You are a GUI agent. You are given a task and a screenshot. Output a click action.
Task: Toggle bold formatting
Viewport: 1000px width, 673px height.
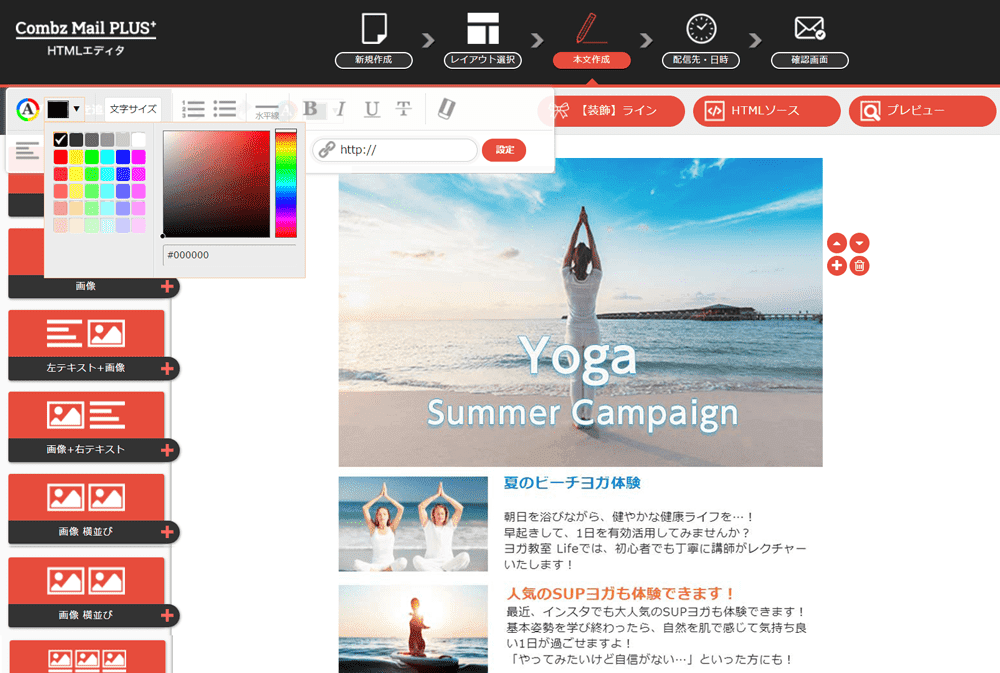[310, 109]
